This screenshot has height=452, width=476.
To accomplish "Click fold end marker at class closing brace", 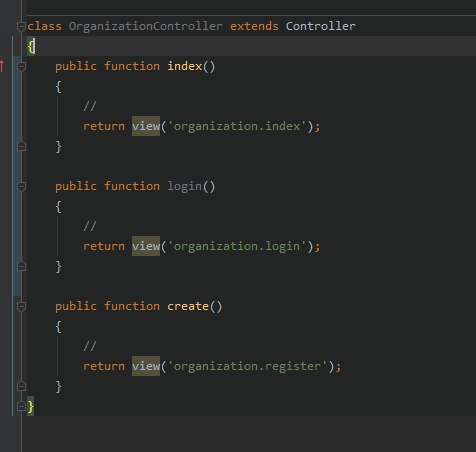I will 21,406.
